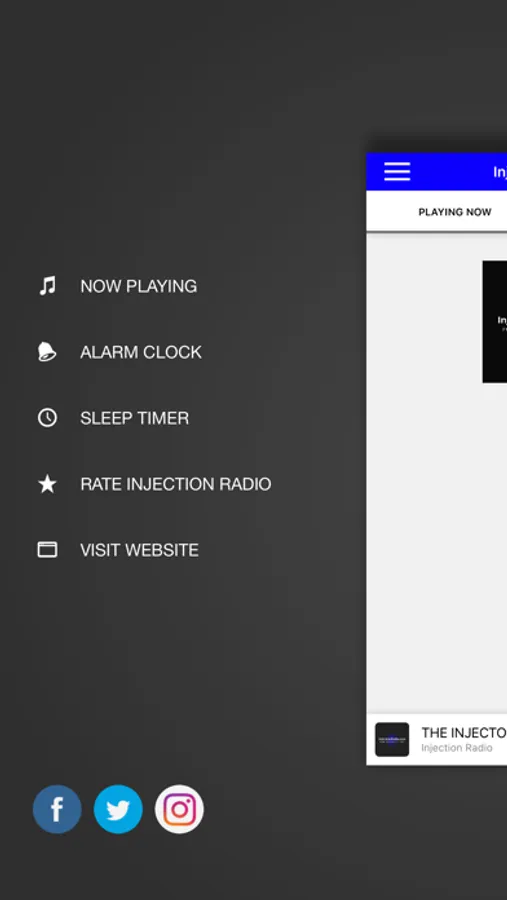Screen dimensions: 507x900
Task: Select NOW PLAYING menu item
Action: coord(138,286)
